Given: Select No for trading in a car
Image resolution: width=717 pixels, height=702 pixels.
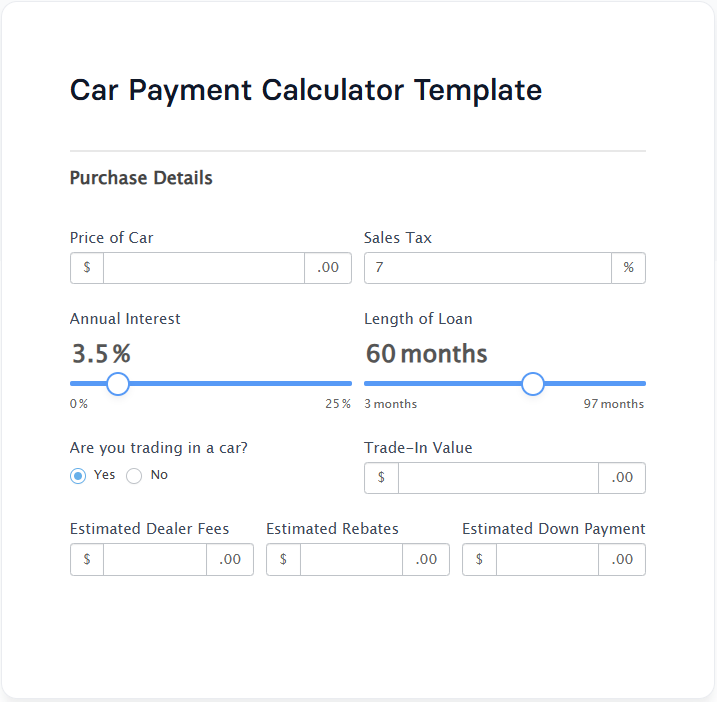Looking at the screenshot, I should [134, 476].
